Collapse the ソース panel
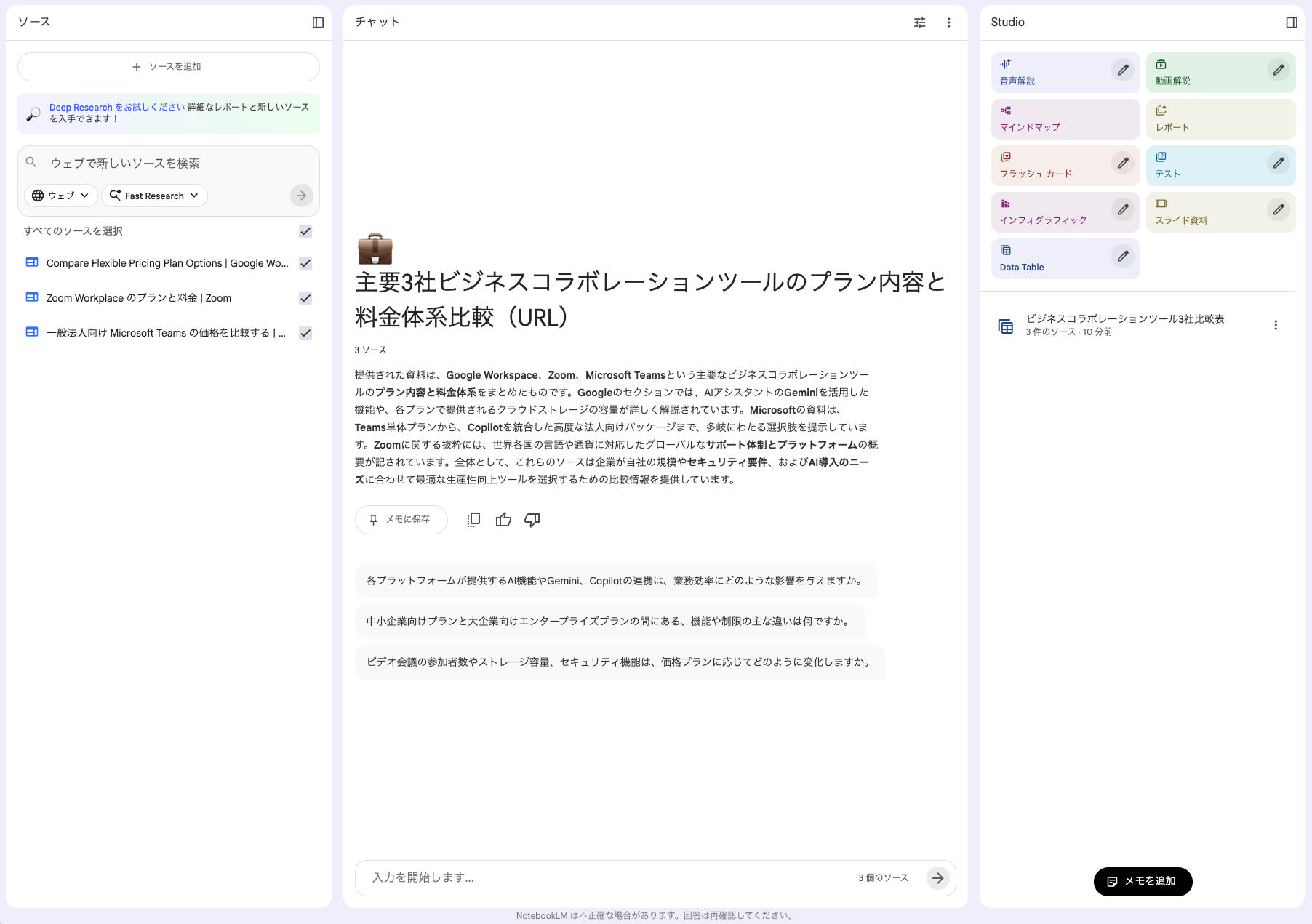The width and height of the screenshot is (1312, 924). pyautogui.click(x=318, y=23)
